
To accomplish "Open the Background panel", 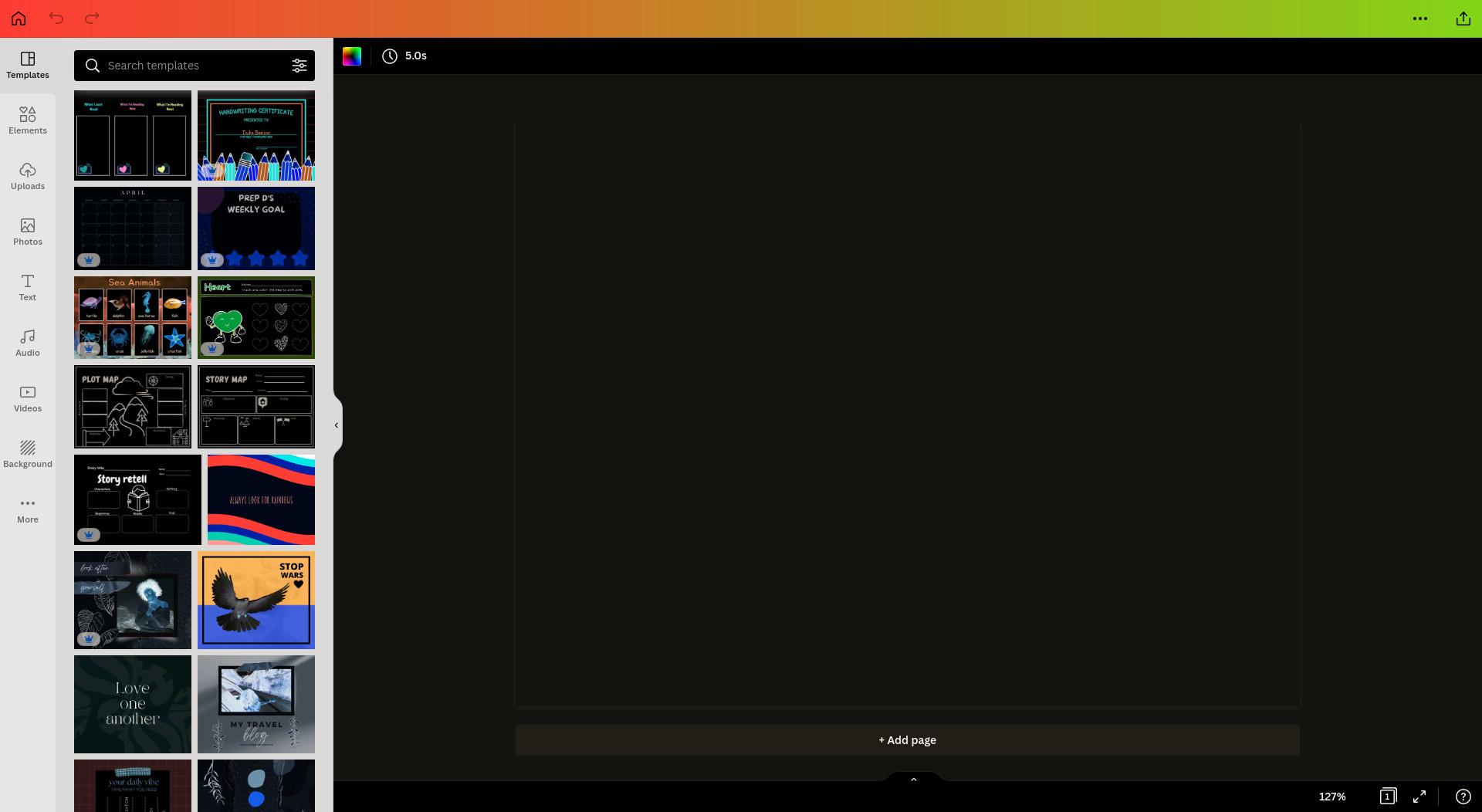I will [x=28, y=455].
